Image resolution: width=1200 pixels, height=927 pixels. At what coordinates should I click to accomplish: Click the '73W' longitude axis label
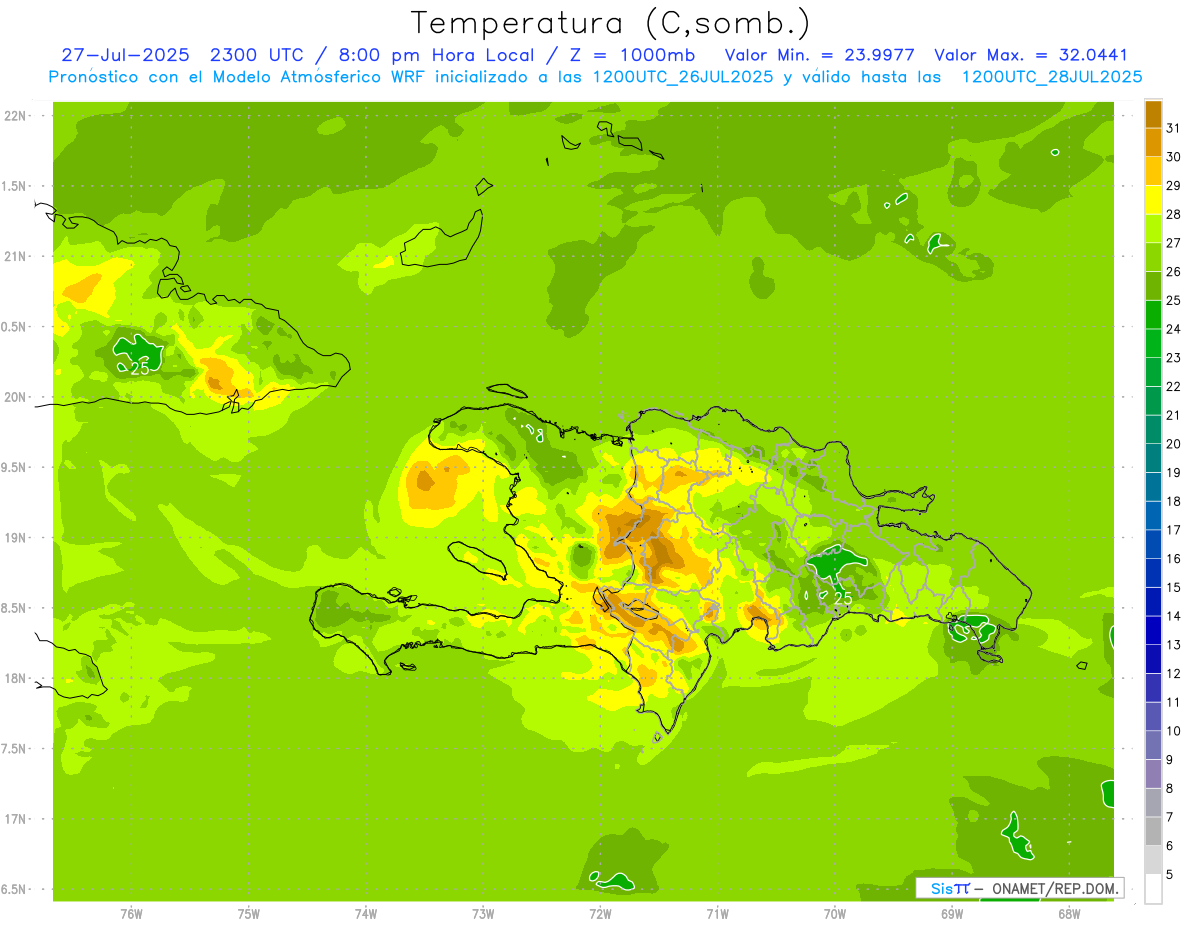(x=483, y=913)
